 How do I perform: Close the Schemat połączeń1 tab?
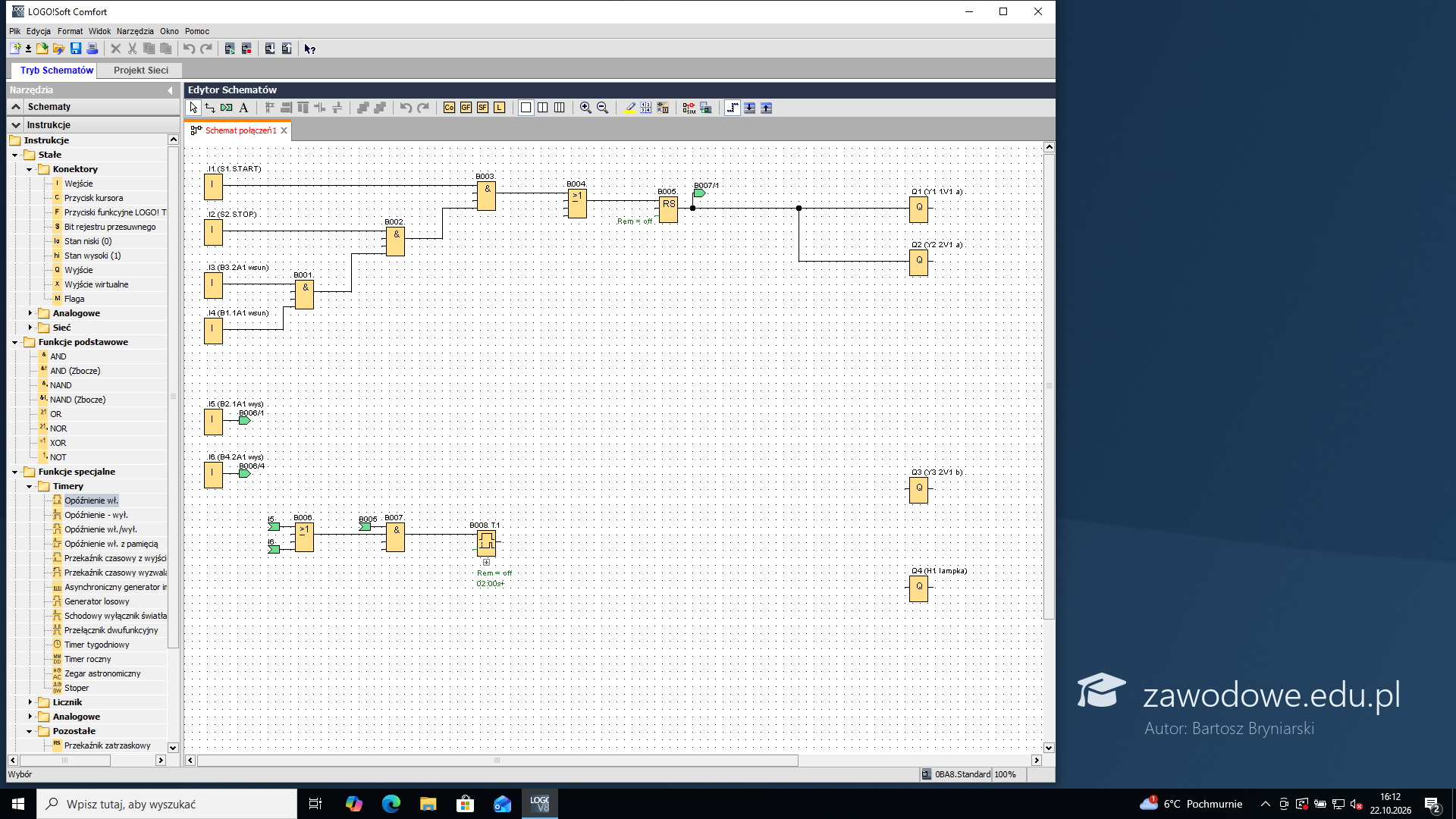point(284,130)
